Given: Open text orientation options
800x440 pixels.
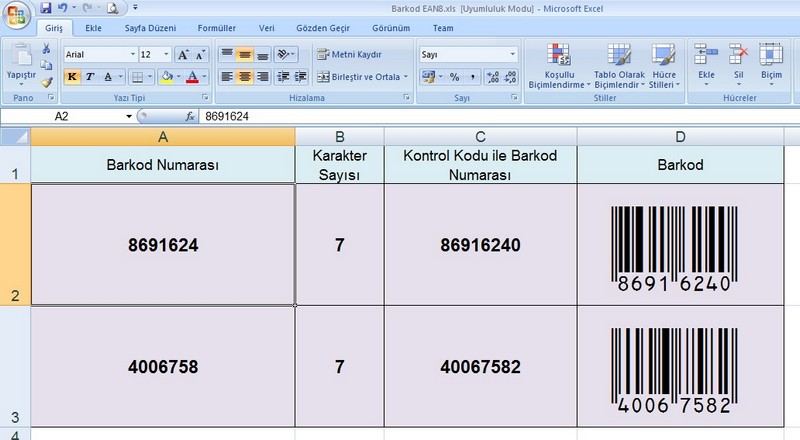Looking at the screenshot, I should [x=285, y=54].
